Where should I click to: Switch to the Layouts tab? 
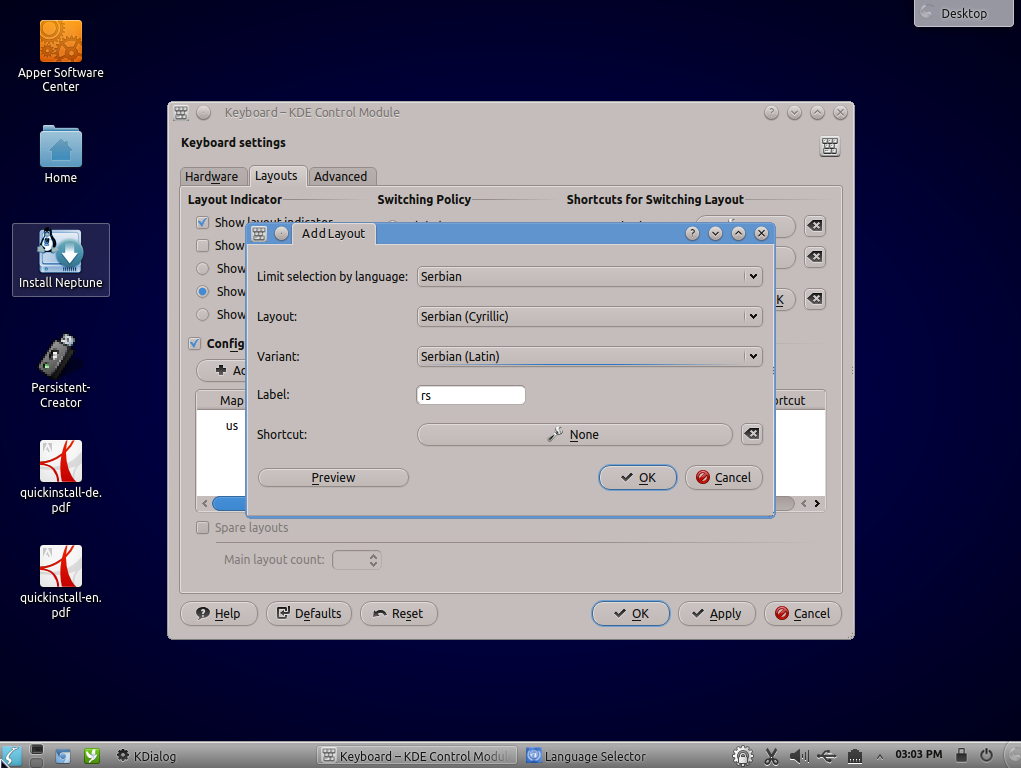276,175
